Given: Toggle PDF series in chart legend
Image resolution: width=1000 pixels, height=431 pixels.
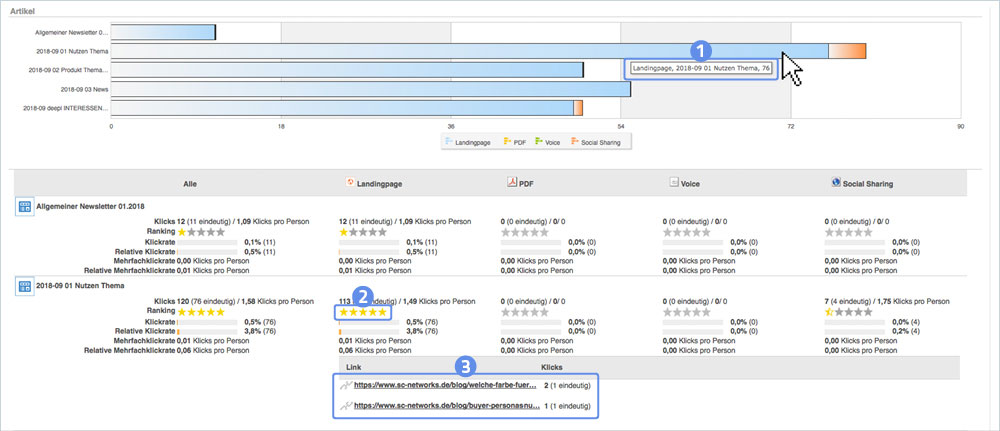Looking at the screenshot, I should click(516, 142).
